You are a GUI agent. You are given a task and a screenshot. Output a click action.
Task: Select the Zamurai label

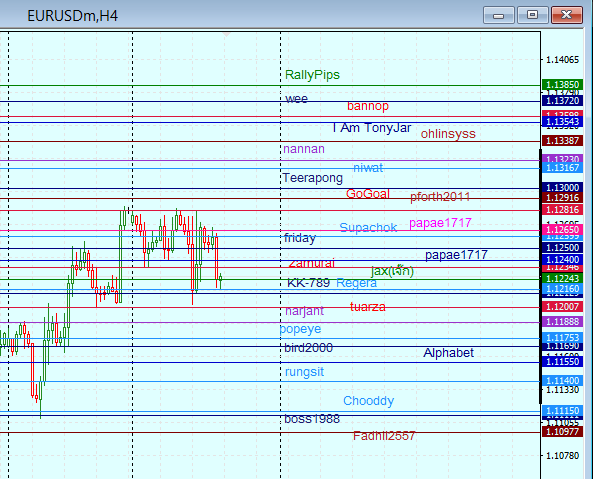pos(312,263)
